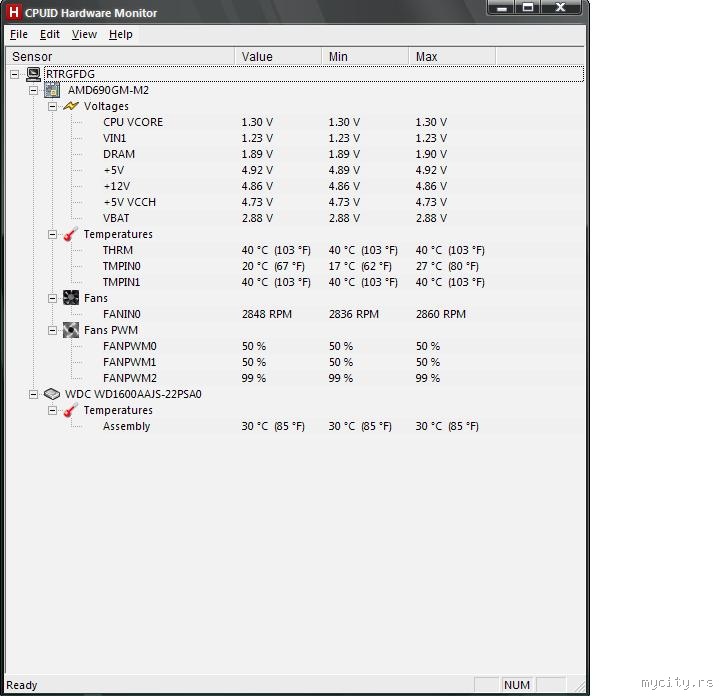Click the thermometer icon under the WDC drive
The height and width of the screenshot is (696, 720).
(x=71, y=410)
